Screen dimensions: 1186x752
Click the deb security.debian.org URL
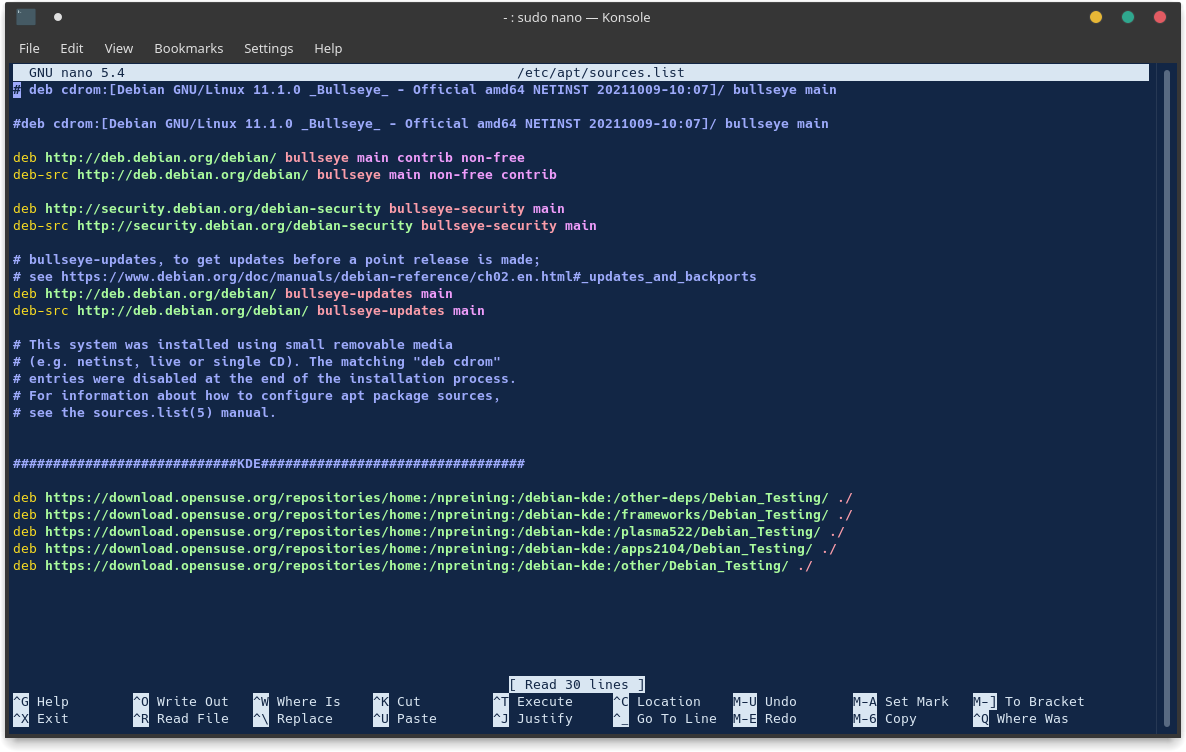[213, 209]
